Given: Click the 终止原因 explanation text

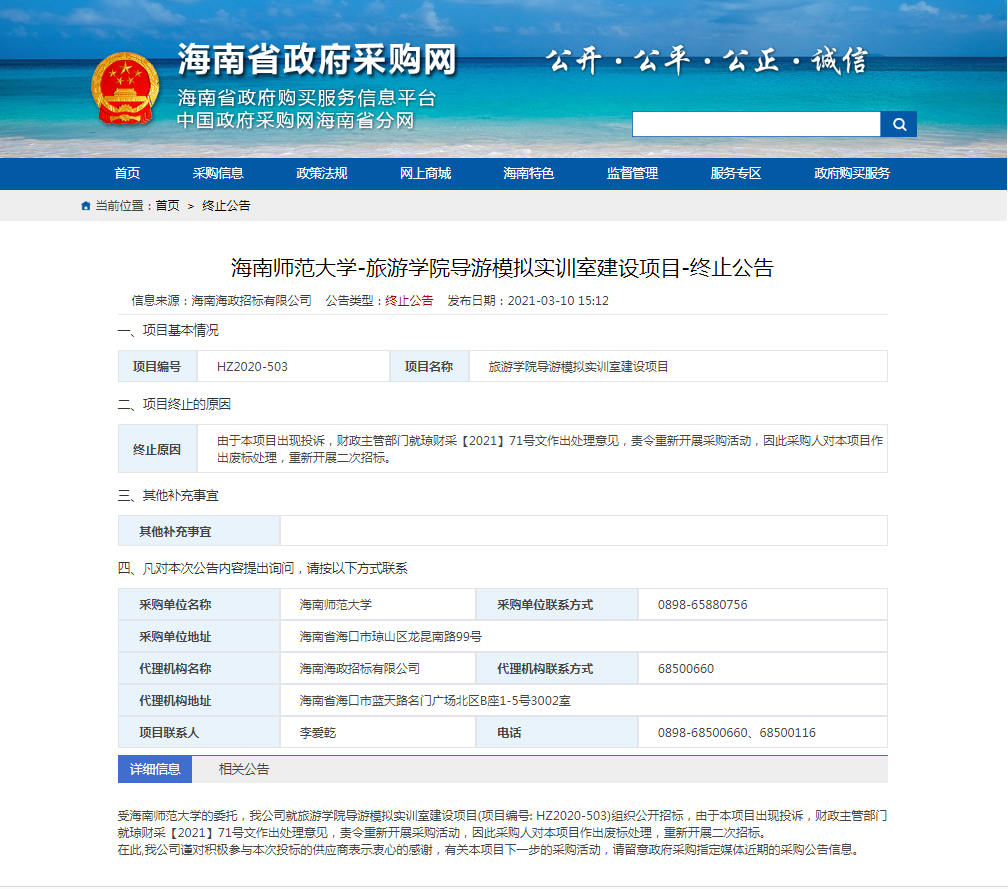Looking at the screenshot, I should click(x=550, y=449).
